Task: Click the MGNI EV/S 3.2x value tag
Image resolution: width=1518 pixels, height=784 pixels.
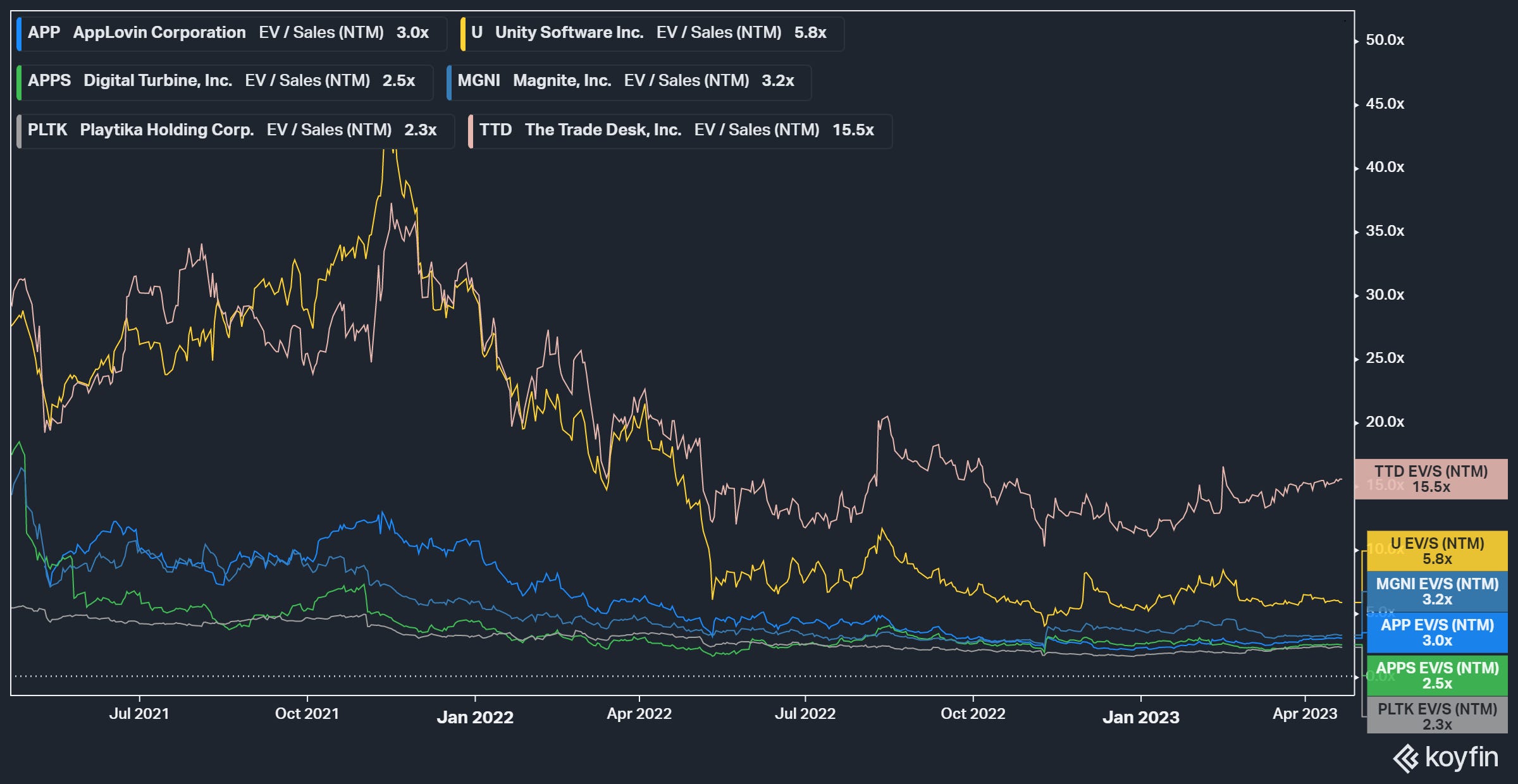Action: point(1437,591)
